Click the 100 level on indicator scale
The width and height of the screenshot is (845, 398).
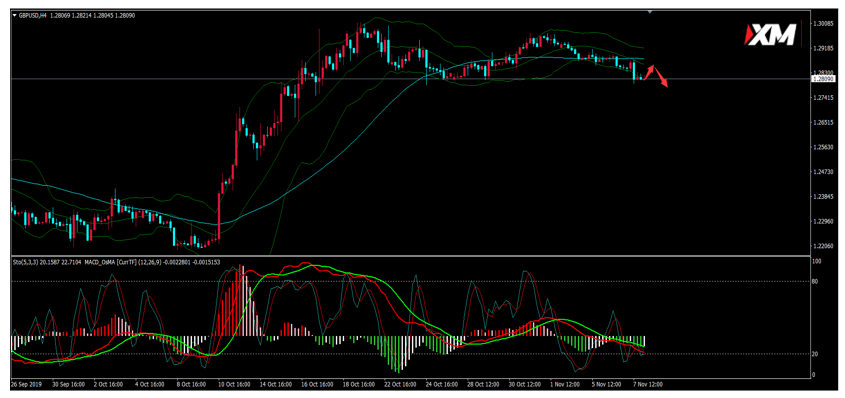[x=816, y=261]
